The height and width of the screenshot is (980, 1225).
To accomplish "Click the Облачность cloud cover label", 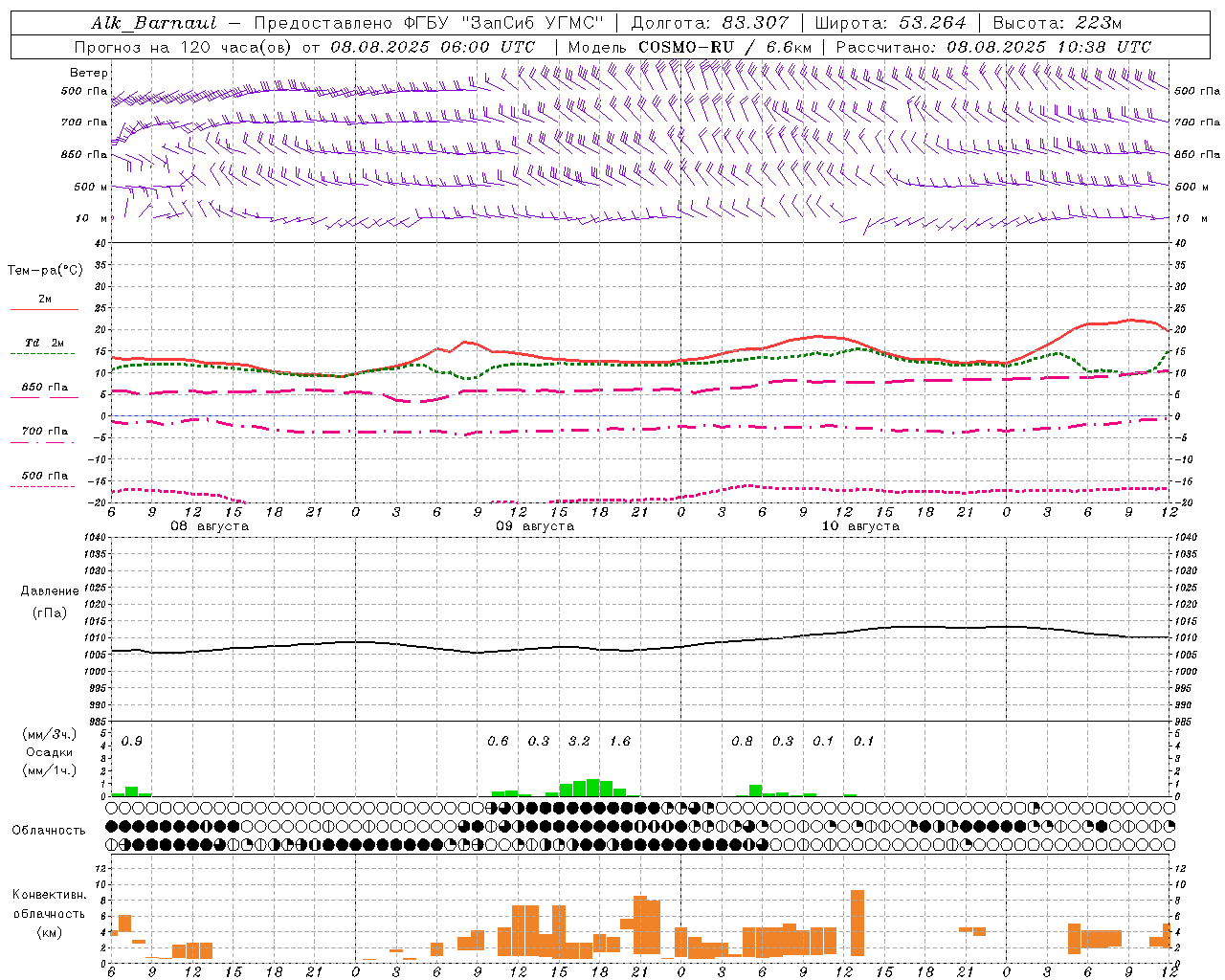I will pos(49,831).
